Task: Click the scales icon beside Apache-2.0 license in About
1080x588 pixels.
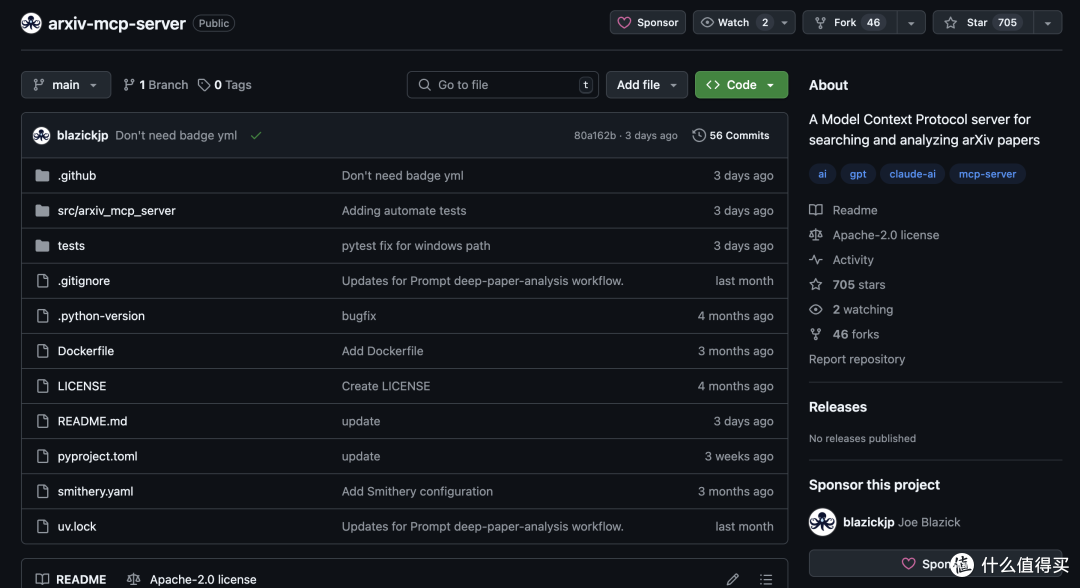Action: (x=816, y=235)
